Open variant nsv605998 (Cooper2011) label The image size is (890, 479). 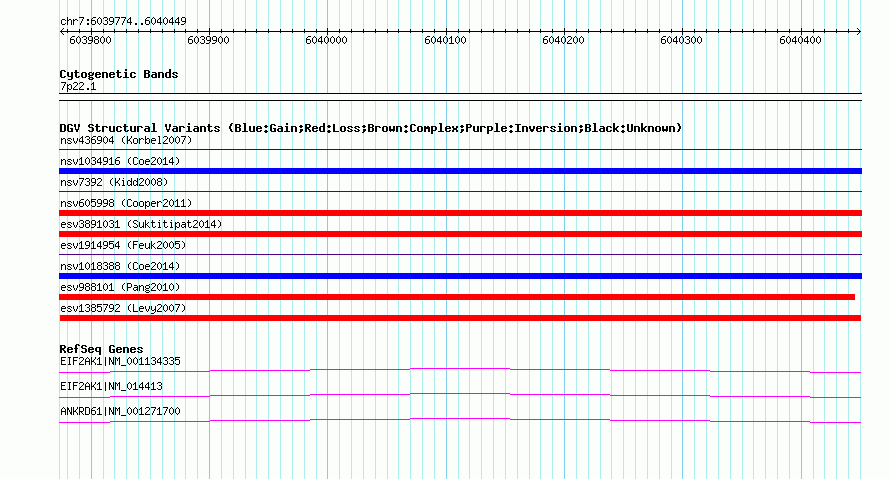point(126,203)
